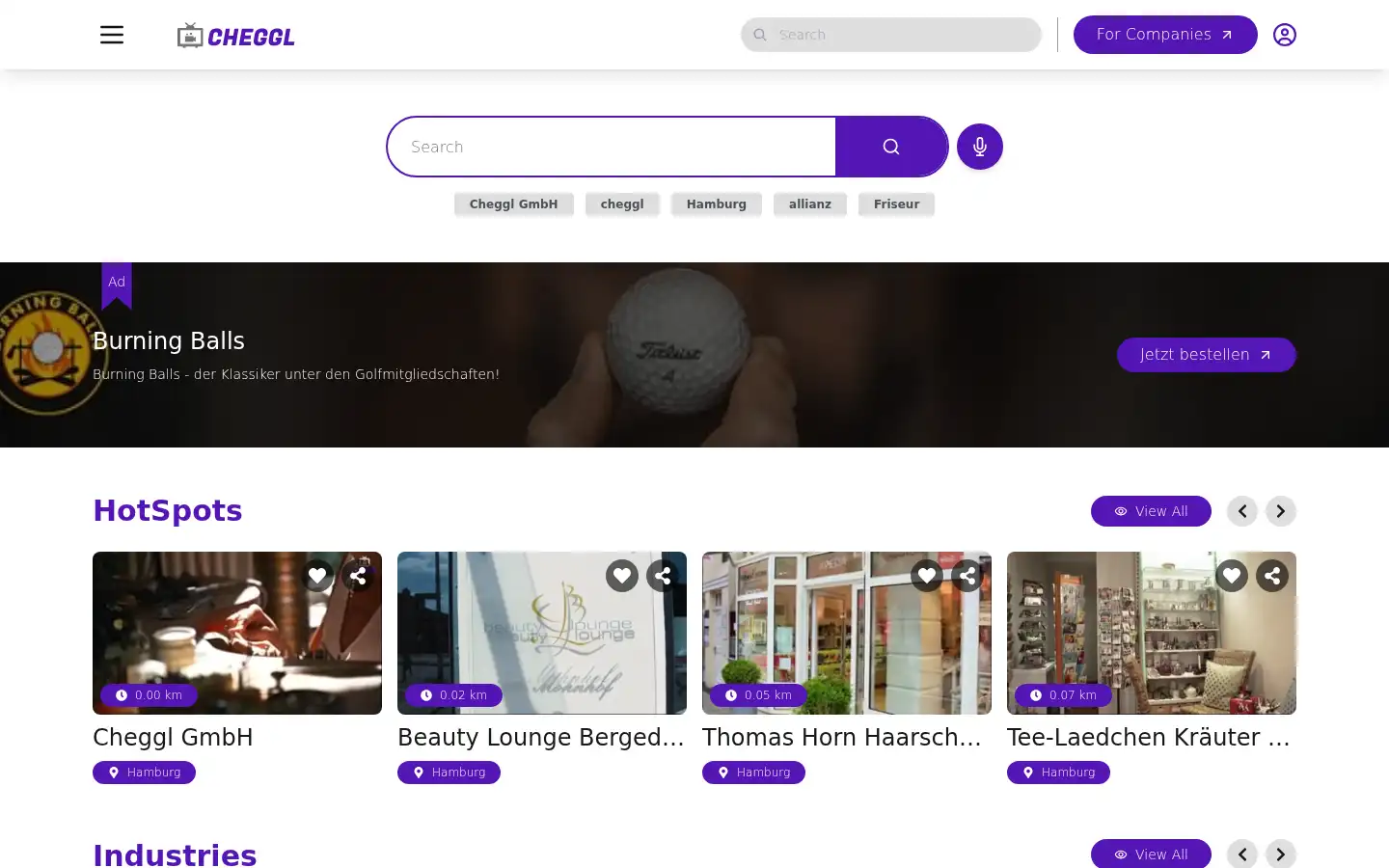Favorite the Cheggl GmbH card
This screenshot has height=868, width=1389.
(x=317, y=576)
